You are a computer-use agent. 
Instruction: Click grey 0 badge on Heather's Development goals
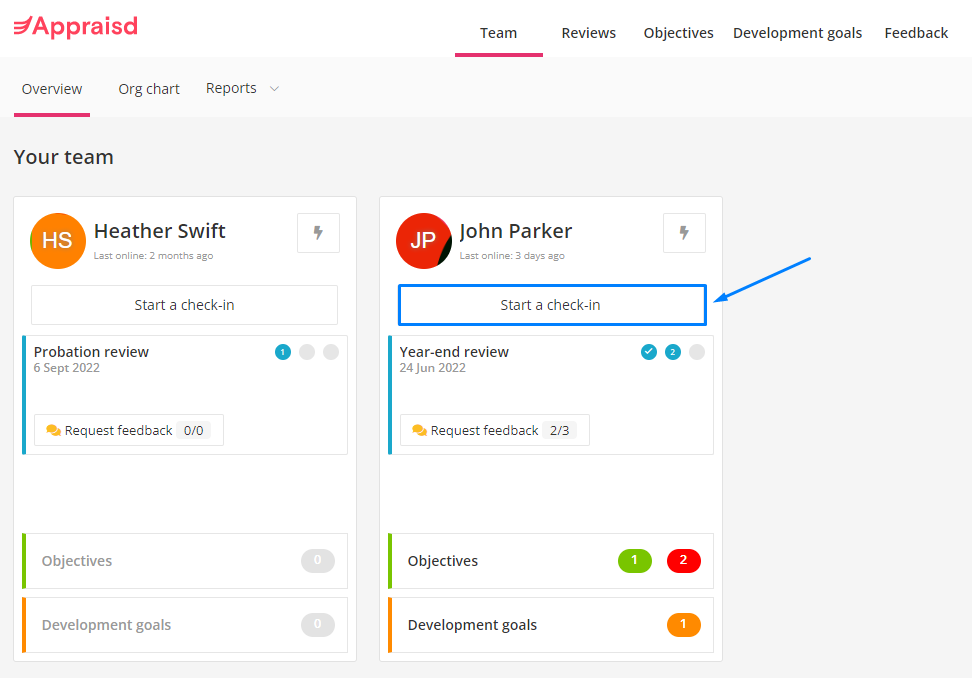[x=318, y=625]
